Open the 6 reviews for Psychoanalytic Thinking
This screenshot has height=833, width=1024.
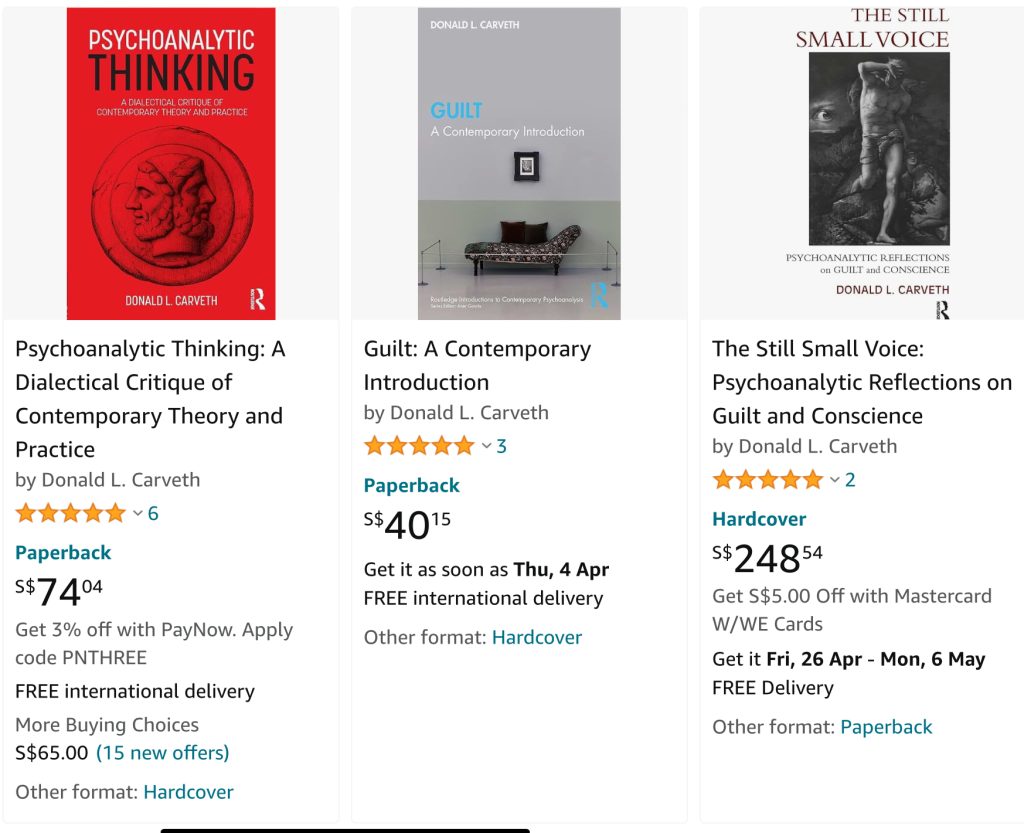pyautogui.click(x=153, y=514)
